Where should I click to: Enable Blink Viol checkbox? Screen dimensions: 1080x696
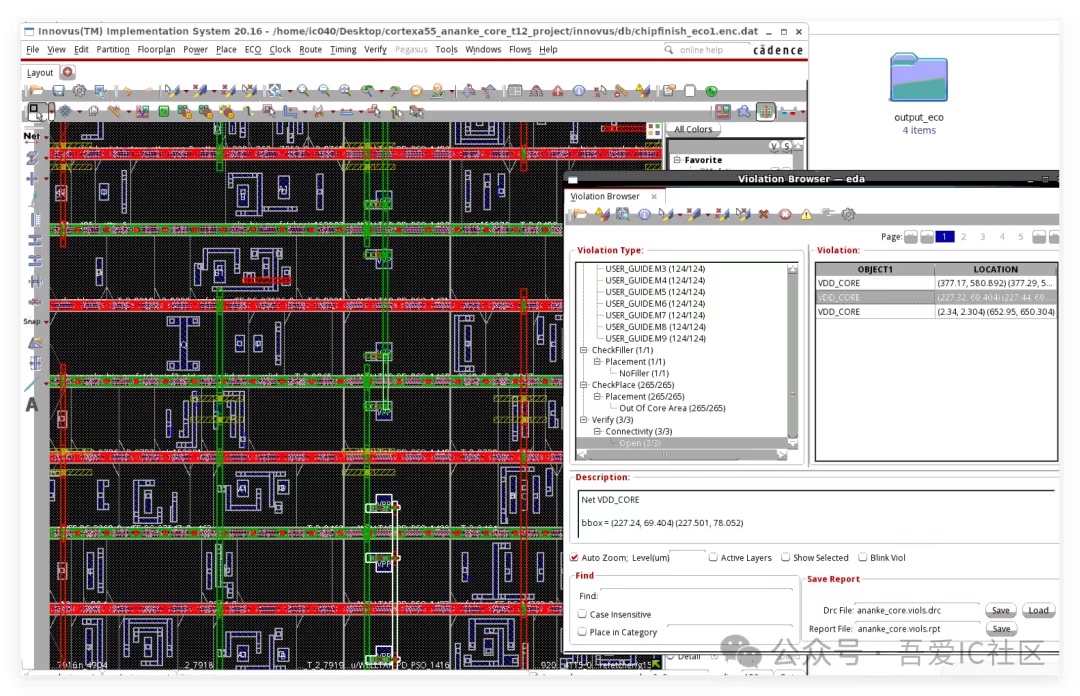pos(862,557)
